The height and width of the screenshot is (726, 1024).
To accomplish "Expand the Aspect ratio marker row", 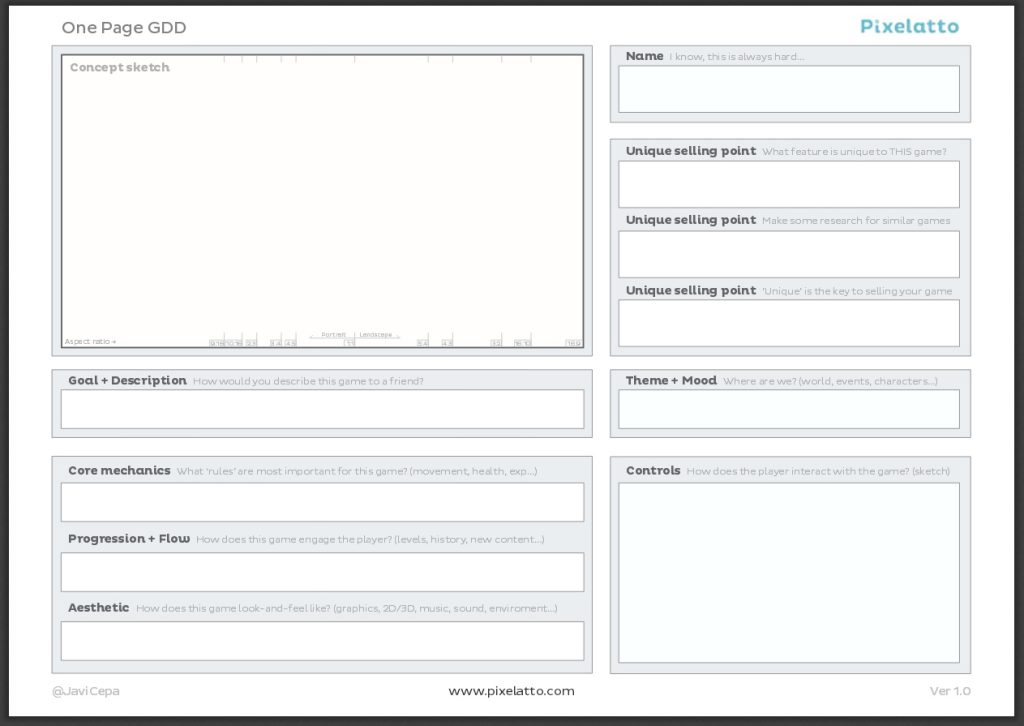I will [90, 340].
